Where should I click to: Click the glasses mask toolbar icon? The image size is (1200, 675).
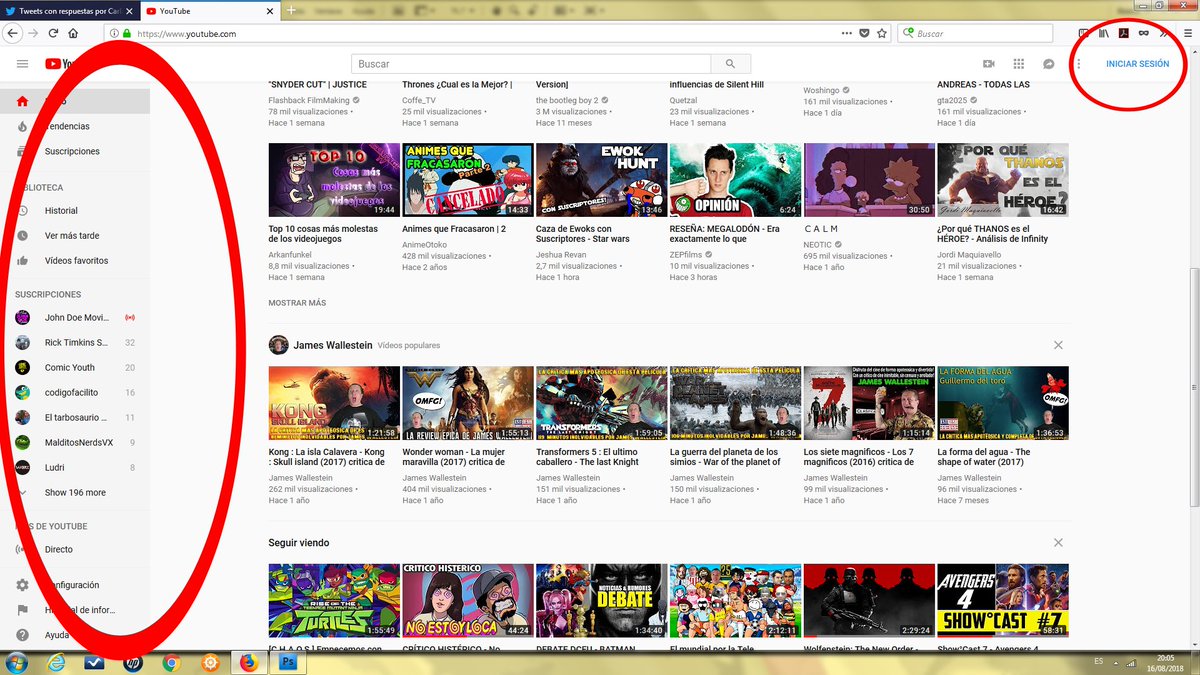[1144, 33]
